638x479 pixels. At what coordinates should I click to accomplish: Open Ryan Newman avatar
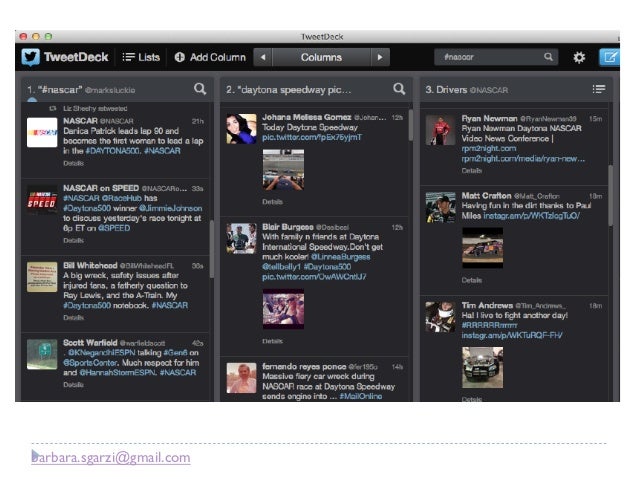click(441, 130)
